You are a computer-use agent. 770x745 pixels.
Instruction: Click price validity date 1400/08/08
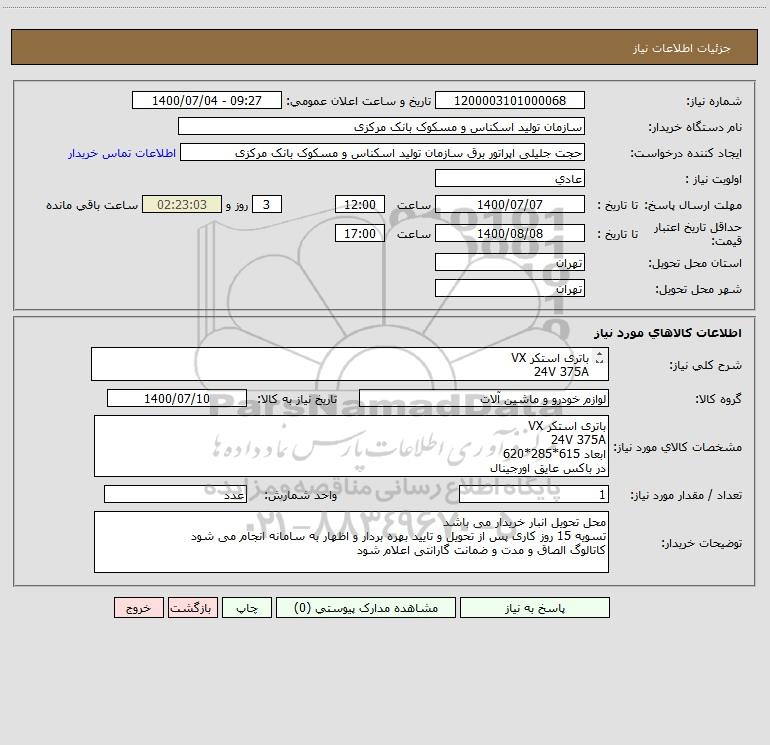coord(510,233)
